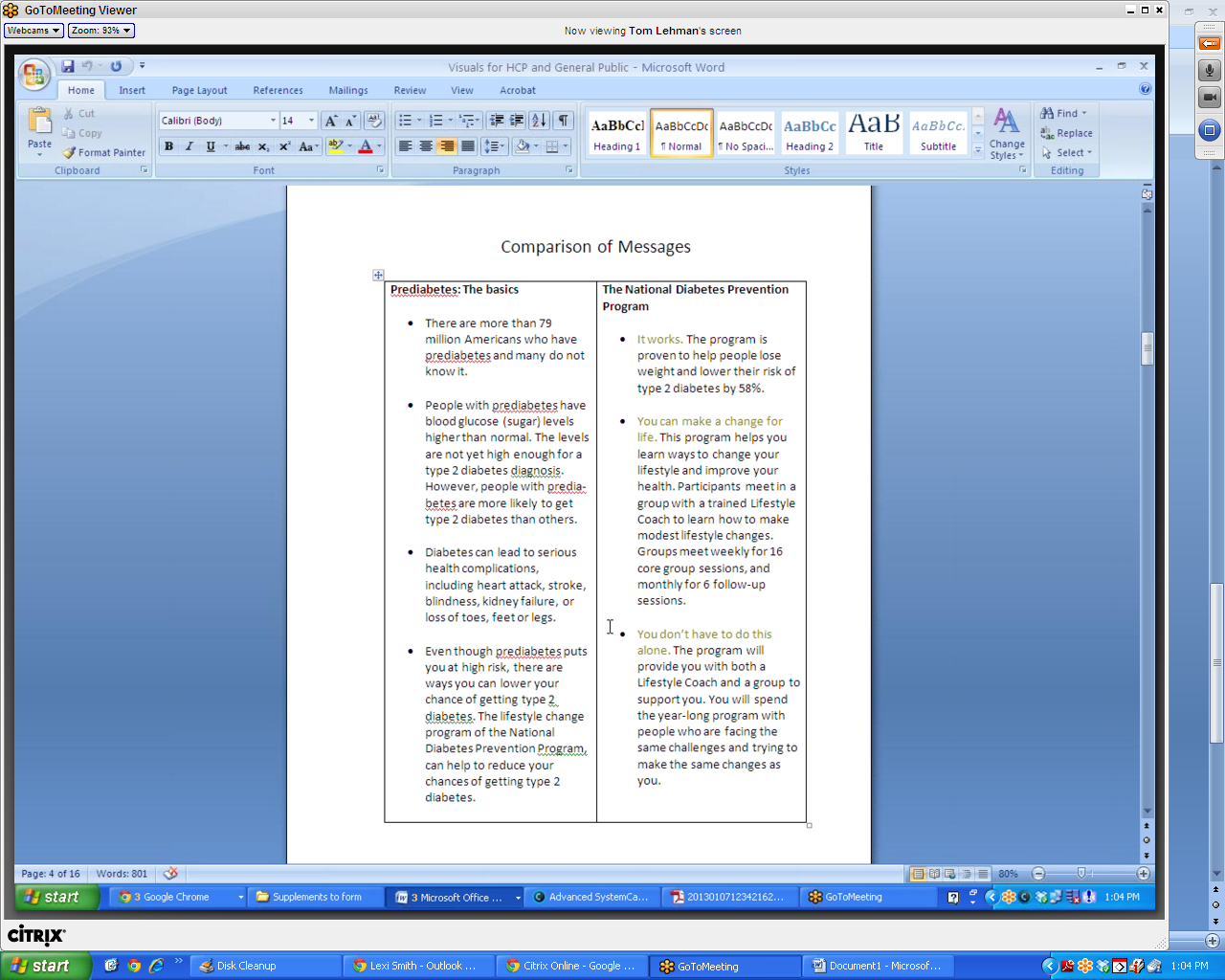1225x980 pixels.
Task: Click the Sort A-Z icon
Action: pyautogui.click(x=539, y=121)
